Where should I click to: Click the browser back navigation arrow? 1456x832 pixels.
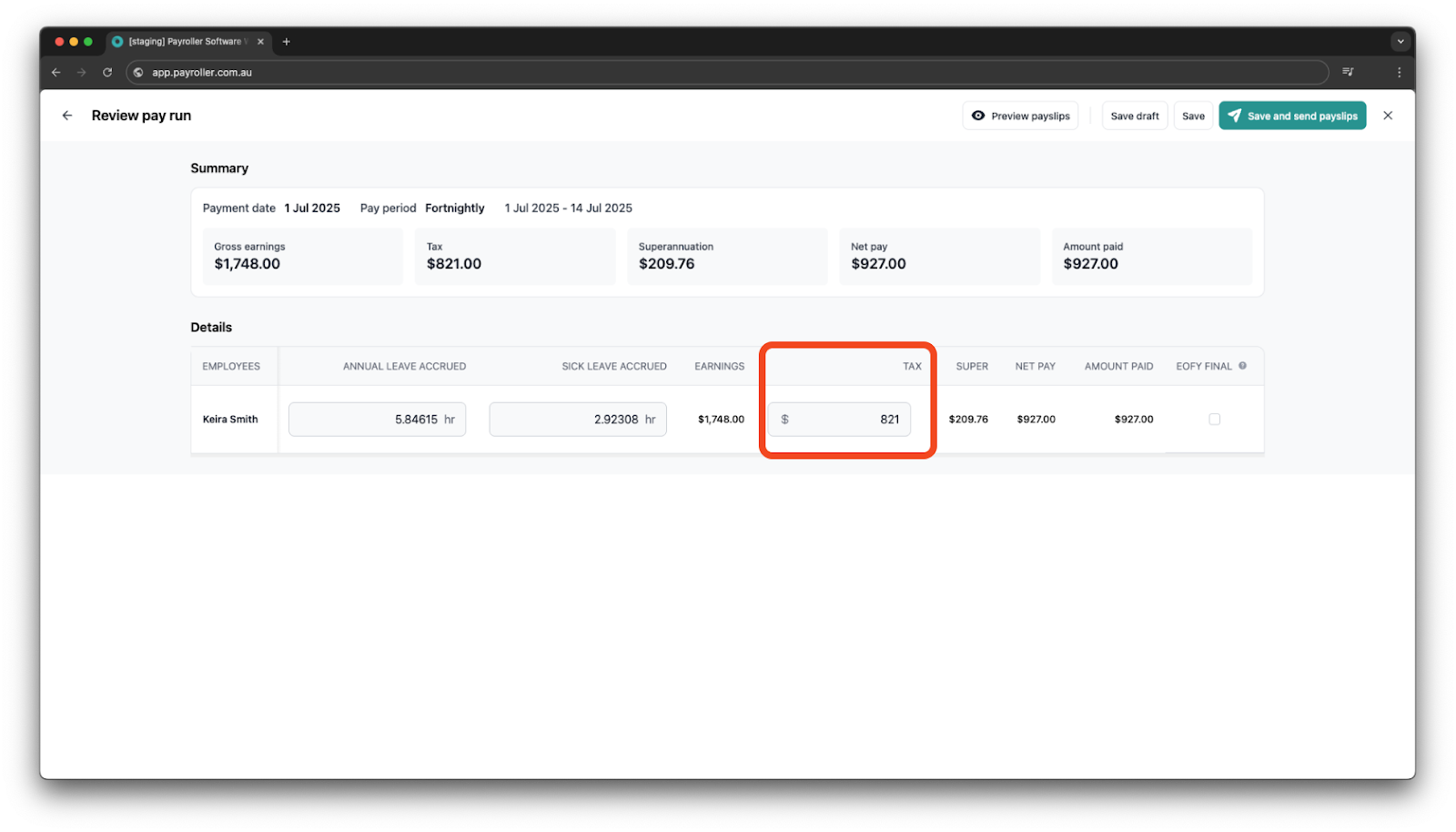(56, 72)
